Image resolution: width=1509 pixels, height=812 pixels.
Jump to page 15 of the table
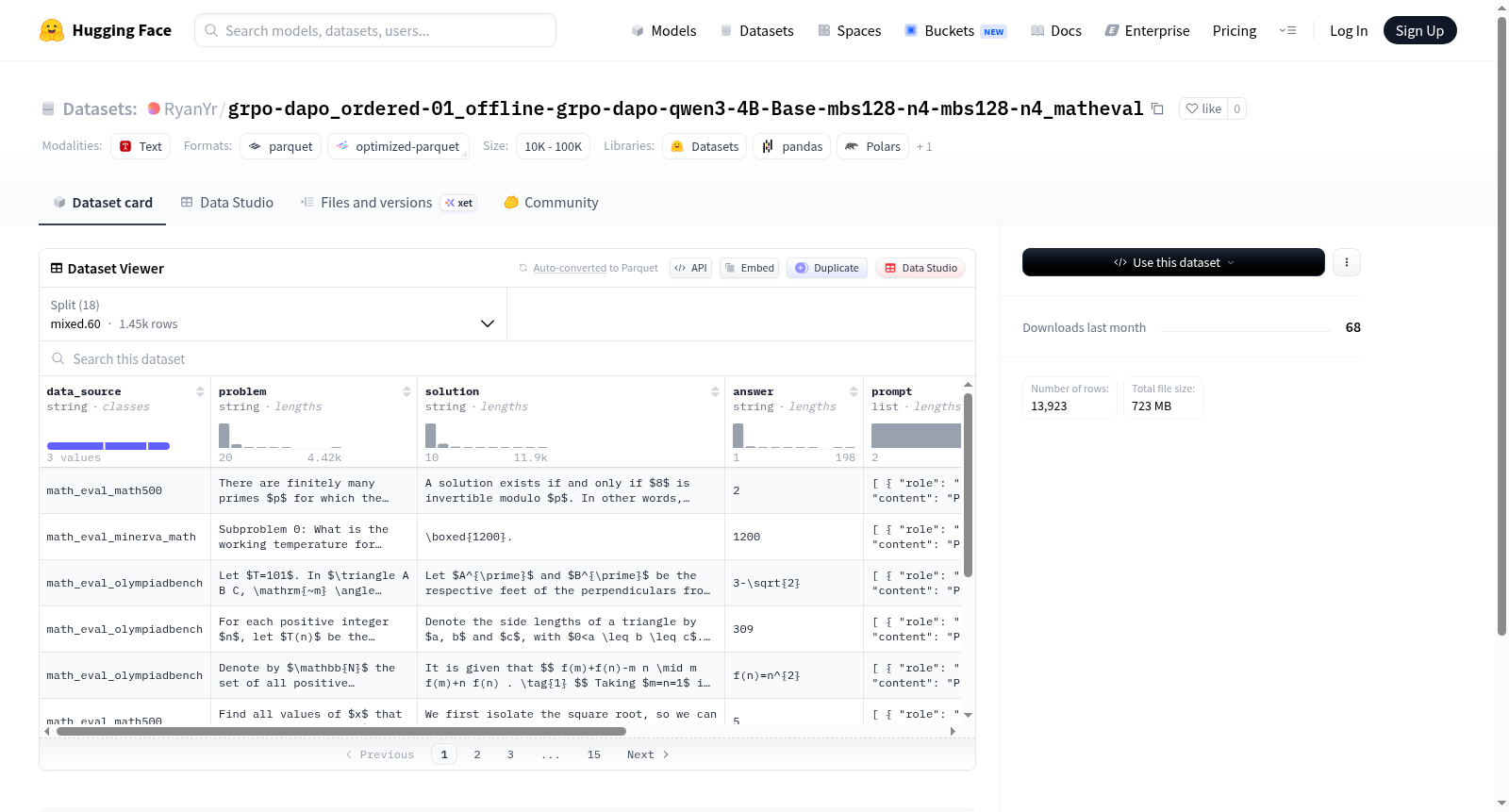[594, 754]
